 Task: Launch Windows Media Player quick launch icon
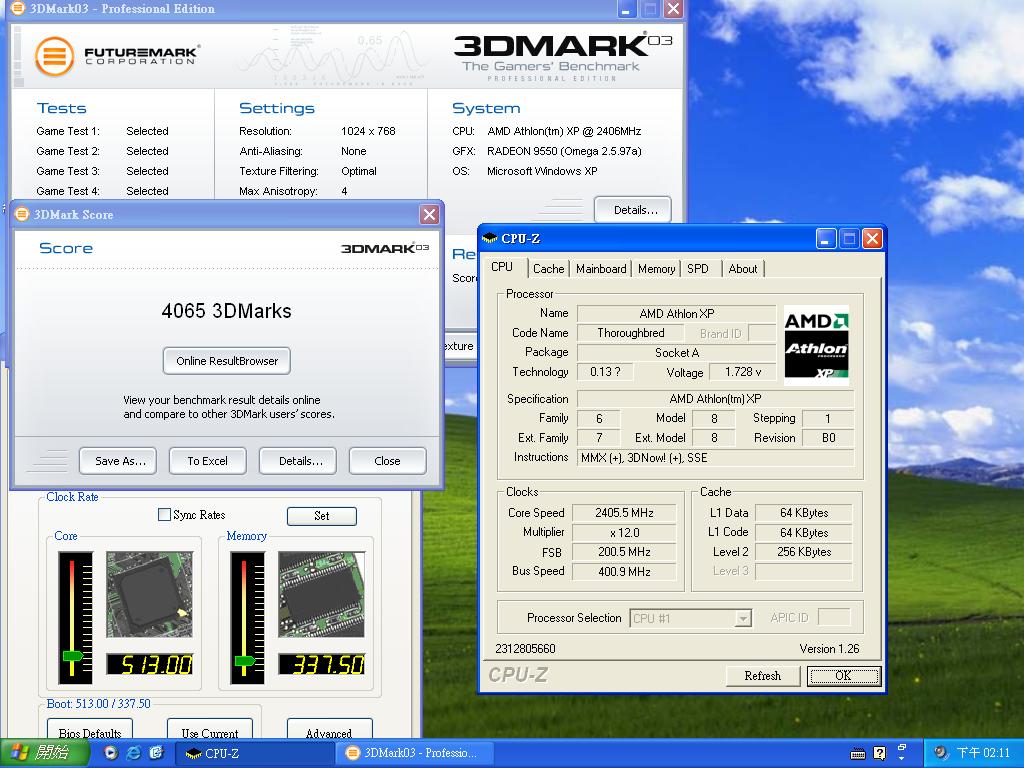coord(111,753)
